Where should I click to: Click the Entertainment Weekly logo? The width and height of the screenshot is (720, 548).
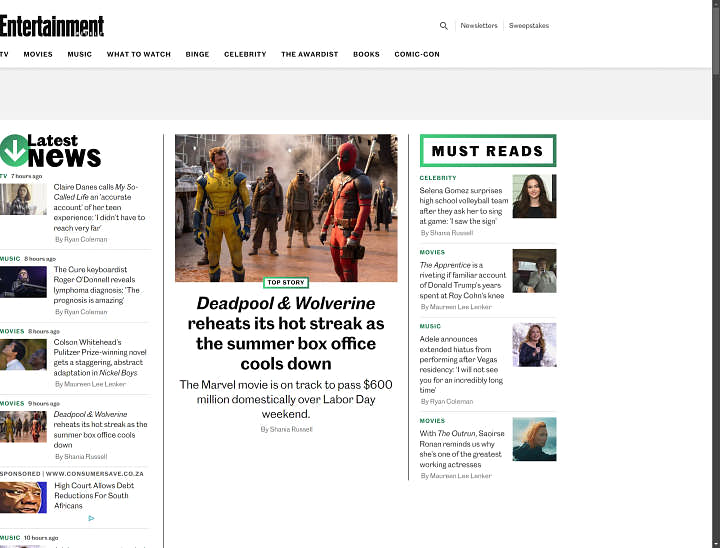52,26
